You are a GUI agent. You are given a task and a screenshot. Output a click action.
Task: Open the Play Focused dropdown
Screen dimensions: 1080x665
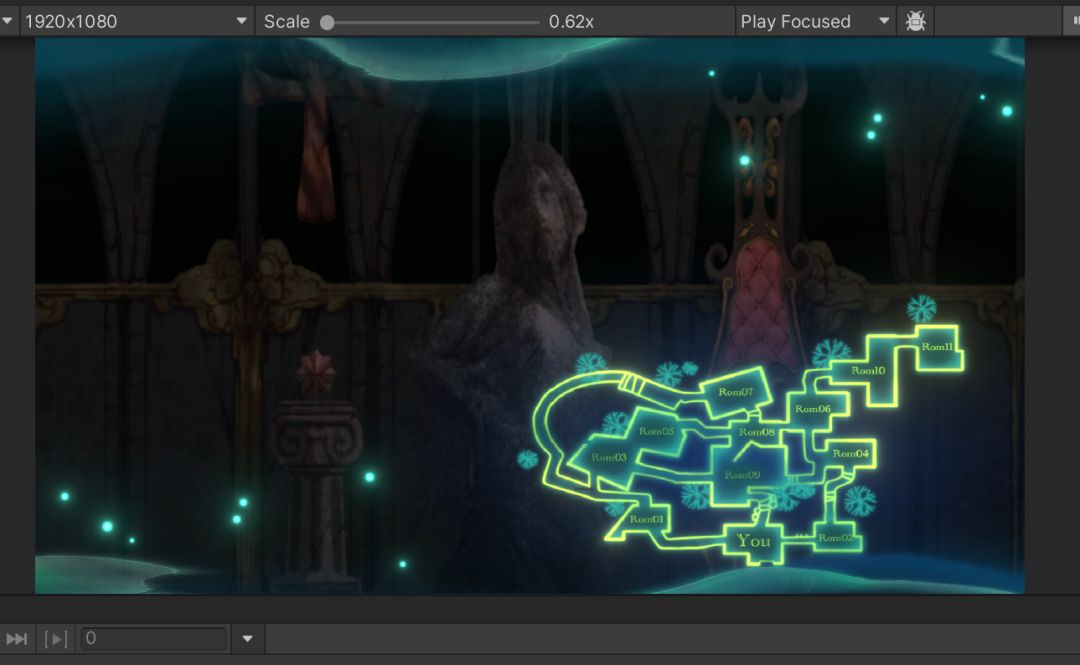pyautogui.click(x=815, y=21)
